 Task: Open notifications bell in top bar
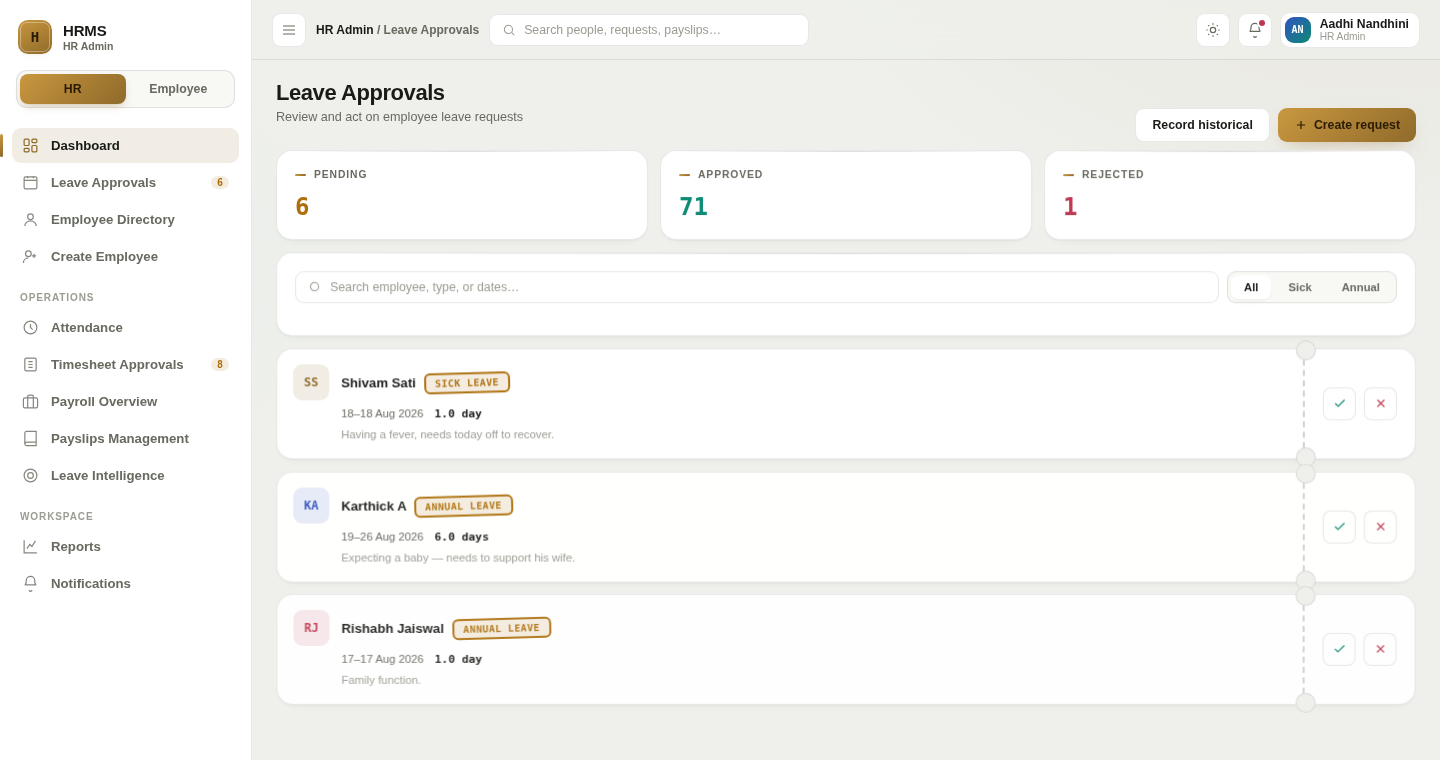[1255, 30]
